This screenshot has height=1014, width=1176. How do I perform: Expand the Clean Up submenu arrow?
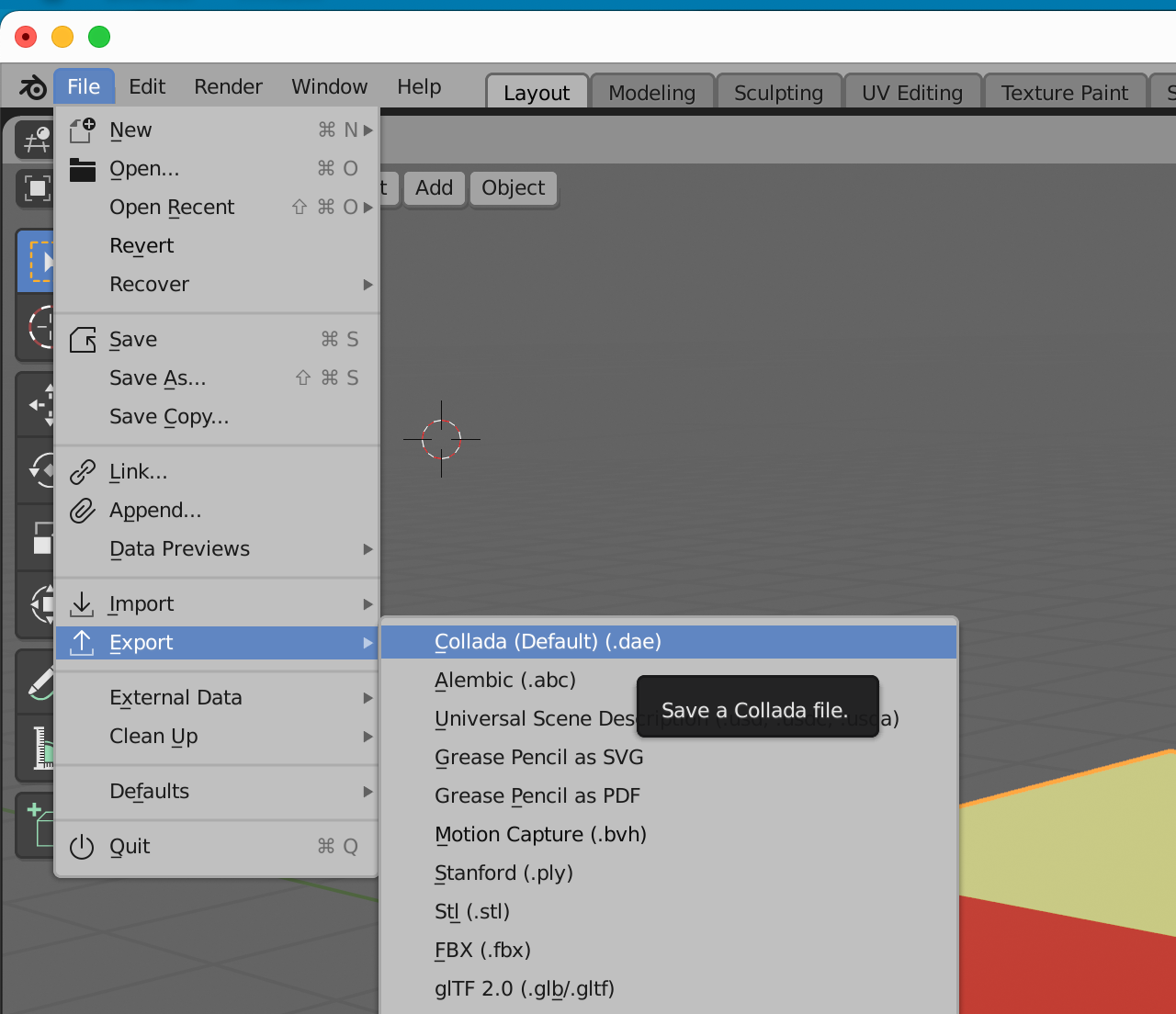367,737
